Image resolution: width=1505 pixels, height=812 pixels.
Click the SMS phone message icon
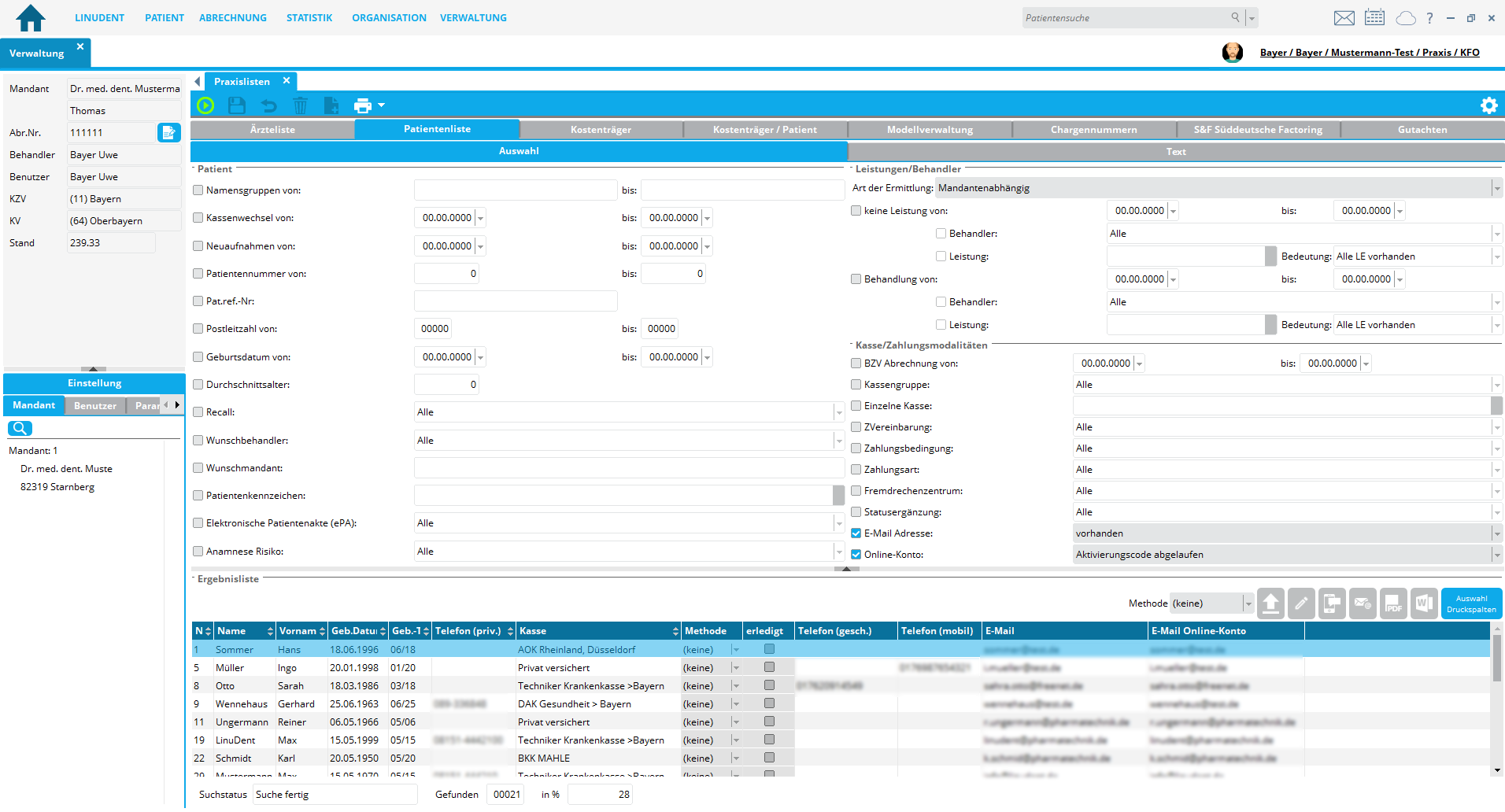(x=1332, y=603)
